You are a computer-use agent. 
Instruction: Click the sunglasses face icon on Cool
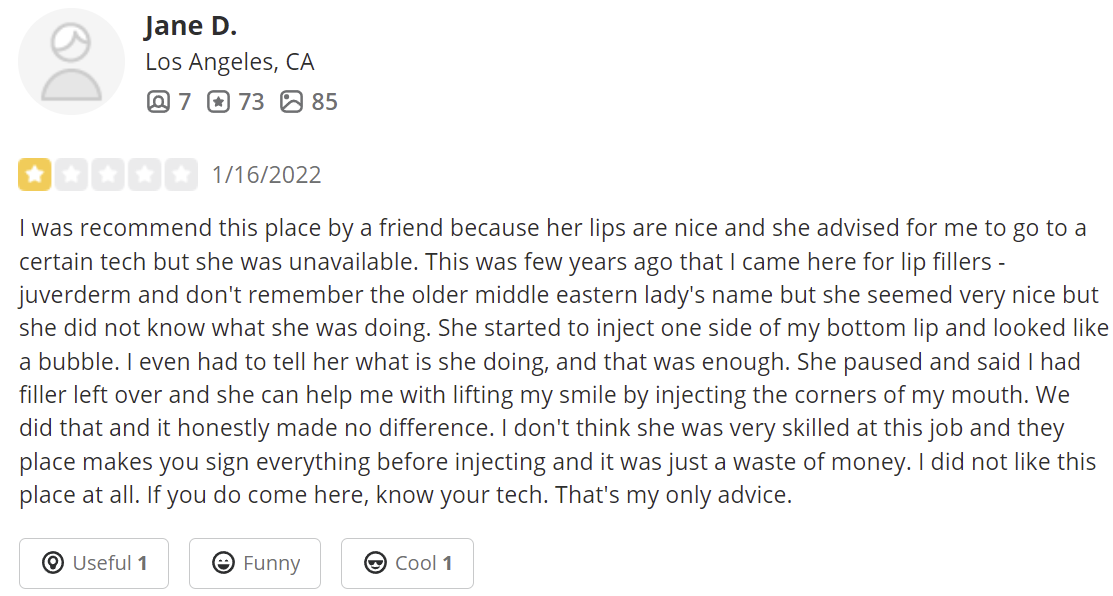pyautogui.click(x=376, y=563)
